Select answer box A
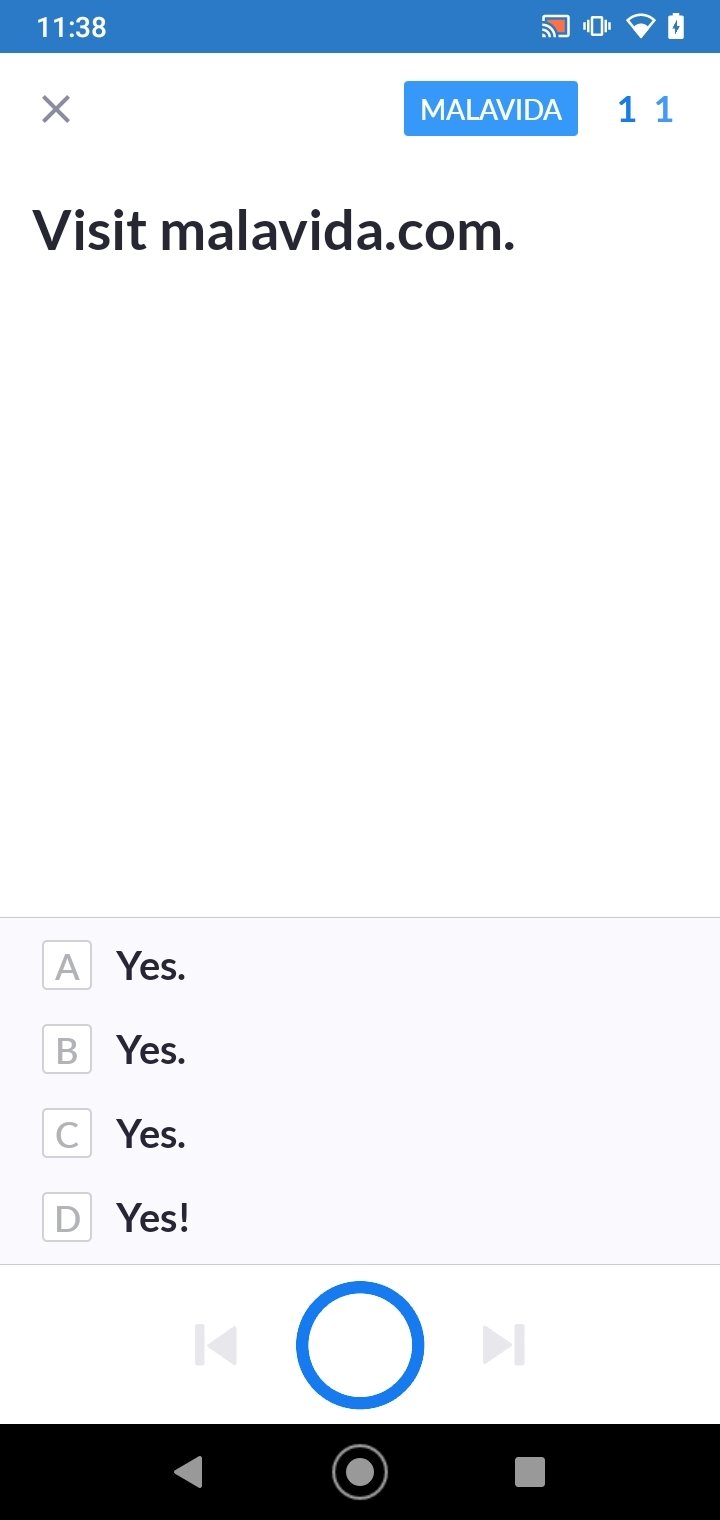The height and width of the screenshot is (1520, 720). [67, 965]
